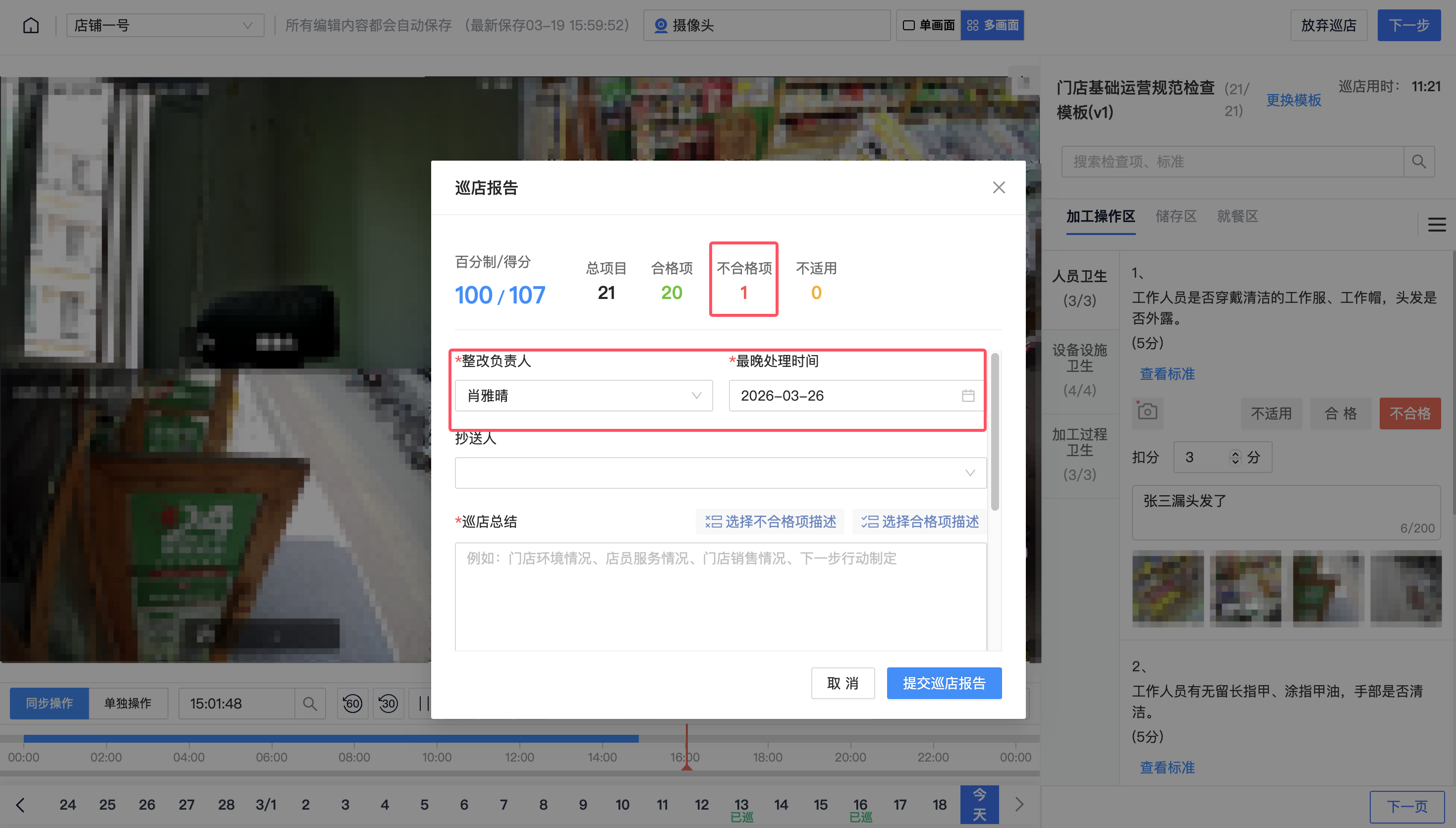Switch to 单画面 view mode
1456x828 pixels.
click(x=929, y=26)
